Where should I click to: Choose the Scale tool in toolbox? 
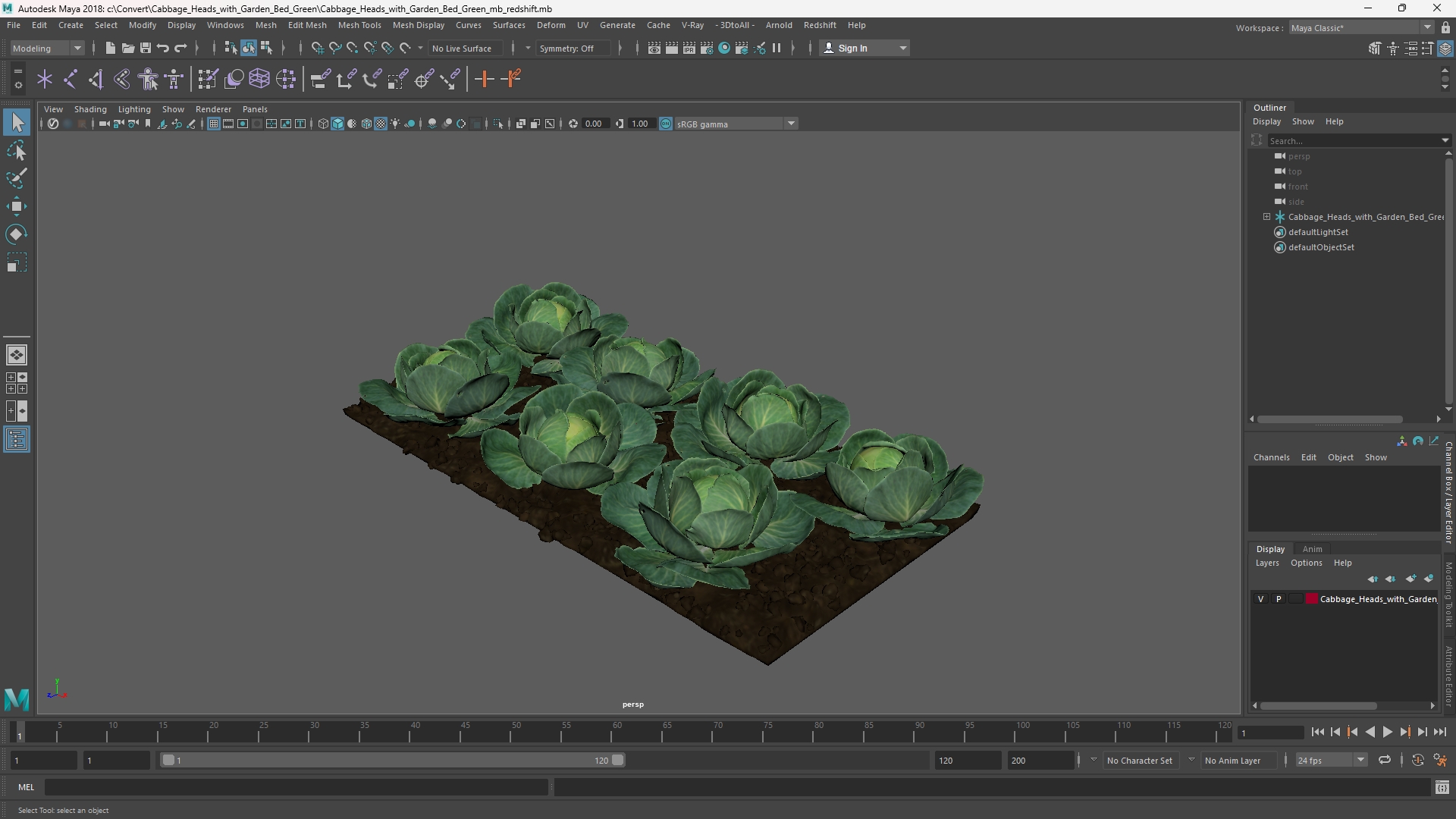pos(17,262)
